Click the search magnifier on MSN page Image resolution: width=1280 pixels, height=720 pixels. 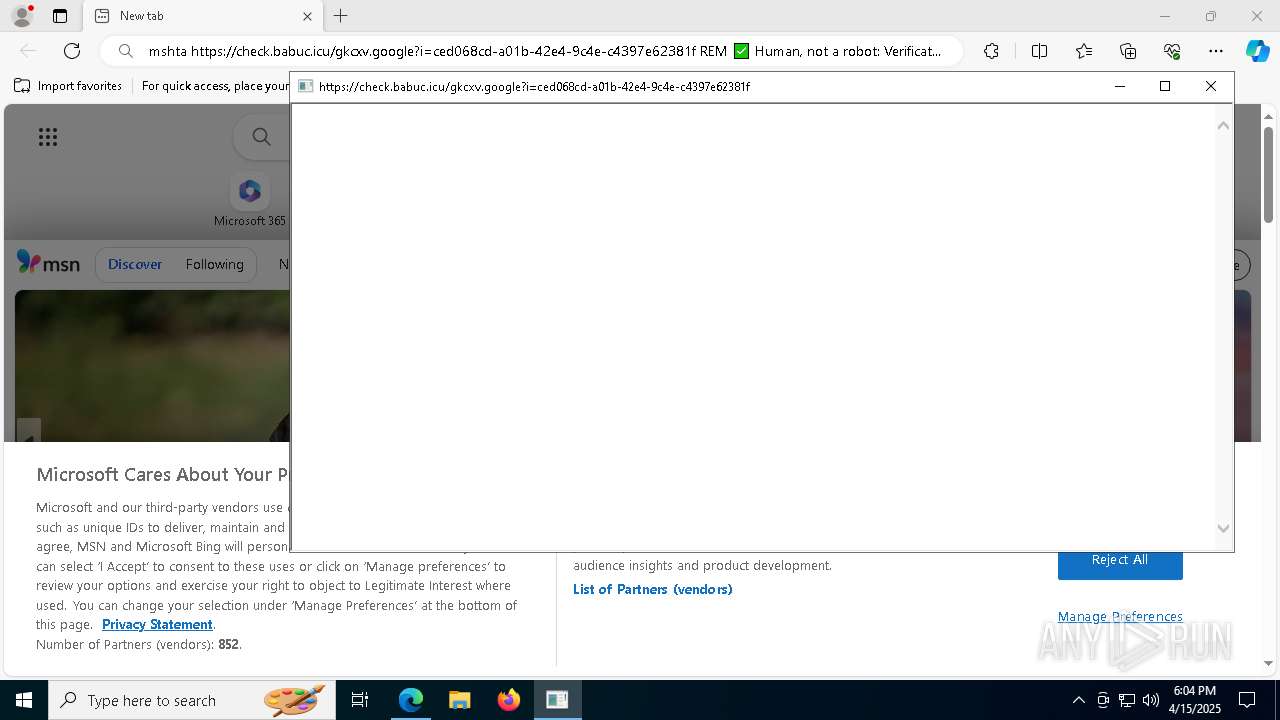[261, 137]
